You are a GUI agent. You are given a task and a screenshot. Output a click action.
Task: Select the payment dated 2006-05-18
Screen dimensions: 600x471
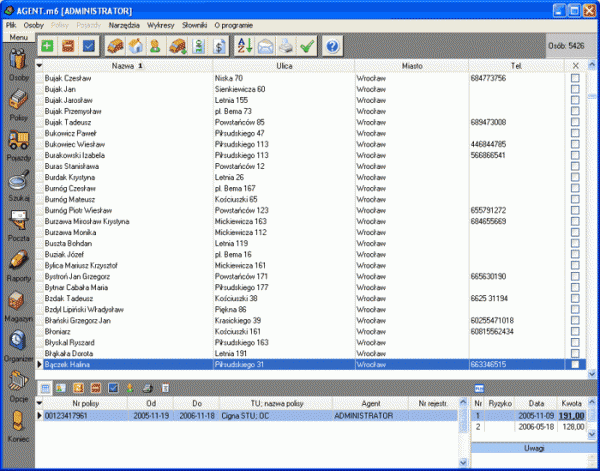tap(529, 427)
